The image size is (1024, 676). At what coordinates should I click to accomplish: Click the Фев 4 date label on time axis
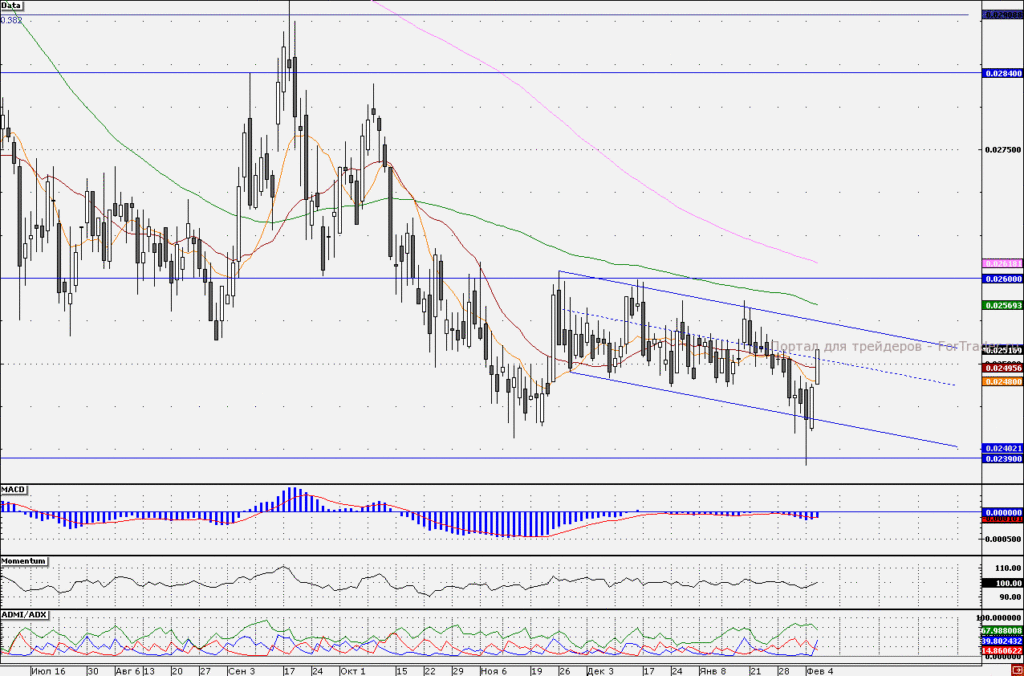[820, 671]
